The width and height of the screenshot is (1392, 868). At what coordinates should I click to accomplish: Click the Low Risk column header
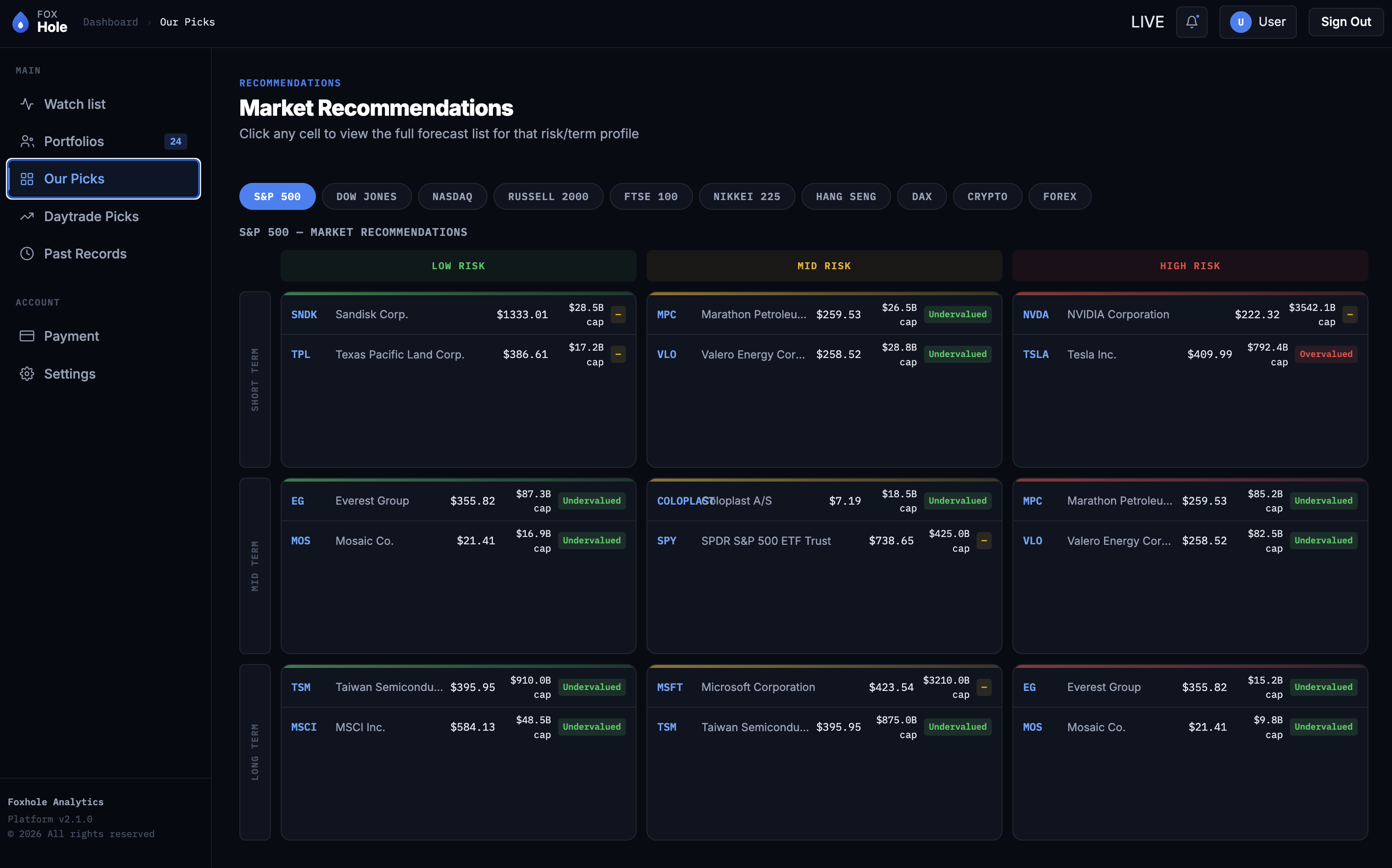[458, 266]
